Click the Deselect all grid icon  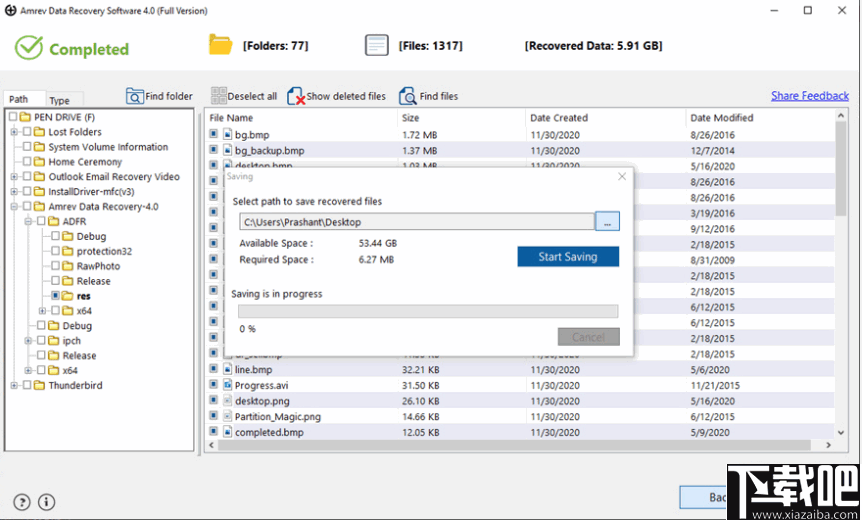[x=218, y=96]
